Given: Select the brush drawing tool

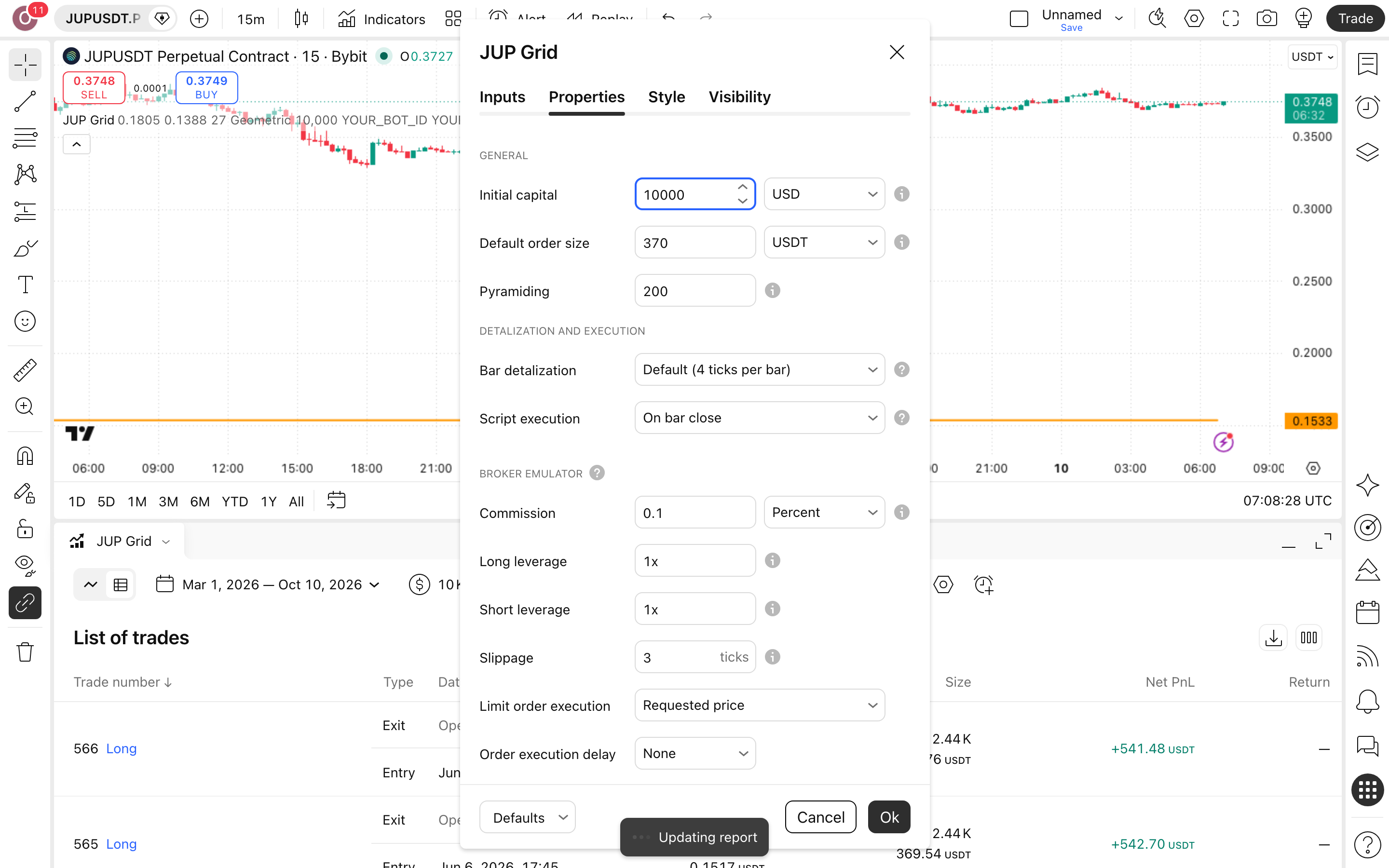Looking at the screenshot, I should tap(25, 248).
